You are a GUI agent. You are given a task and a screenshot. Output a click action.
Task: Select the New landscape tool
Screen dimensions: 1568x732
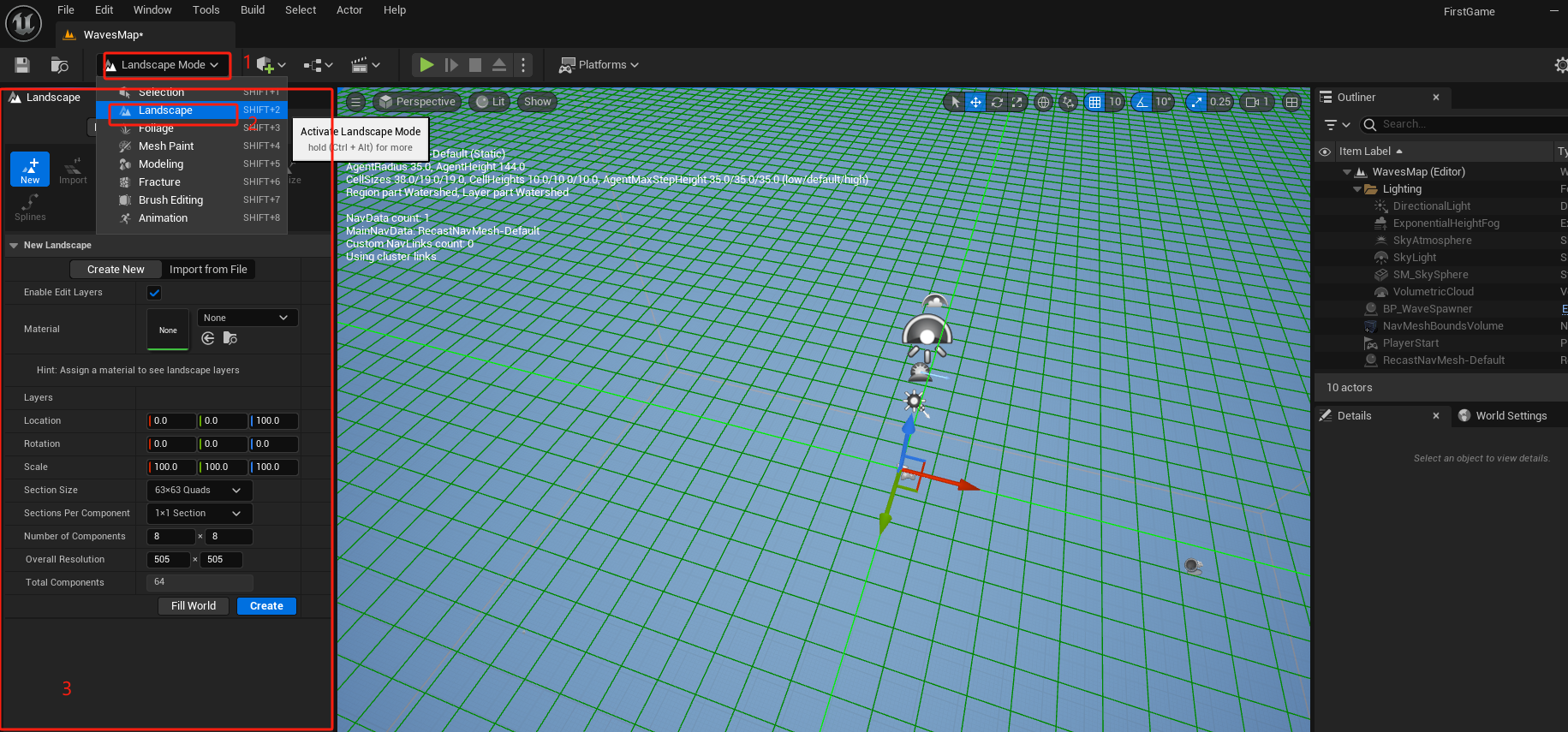point(30,169)
